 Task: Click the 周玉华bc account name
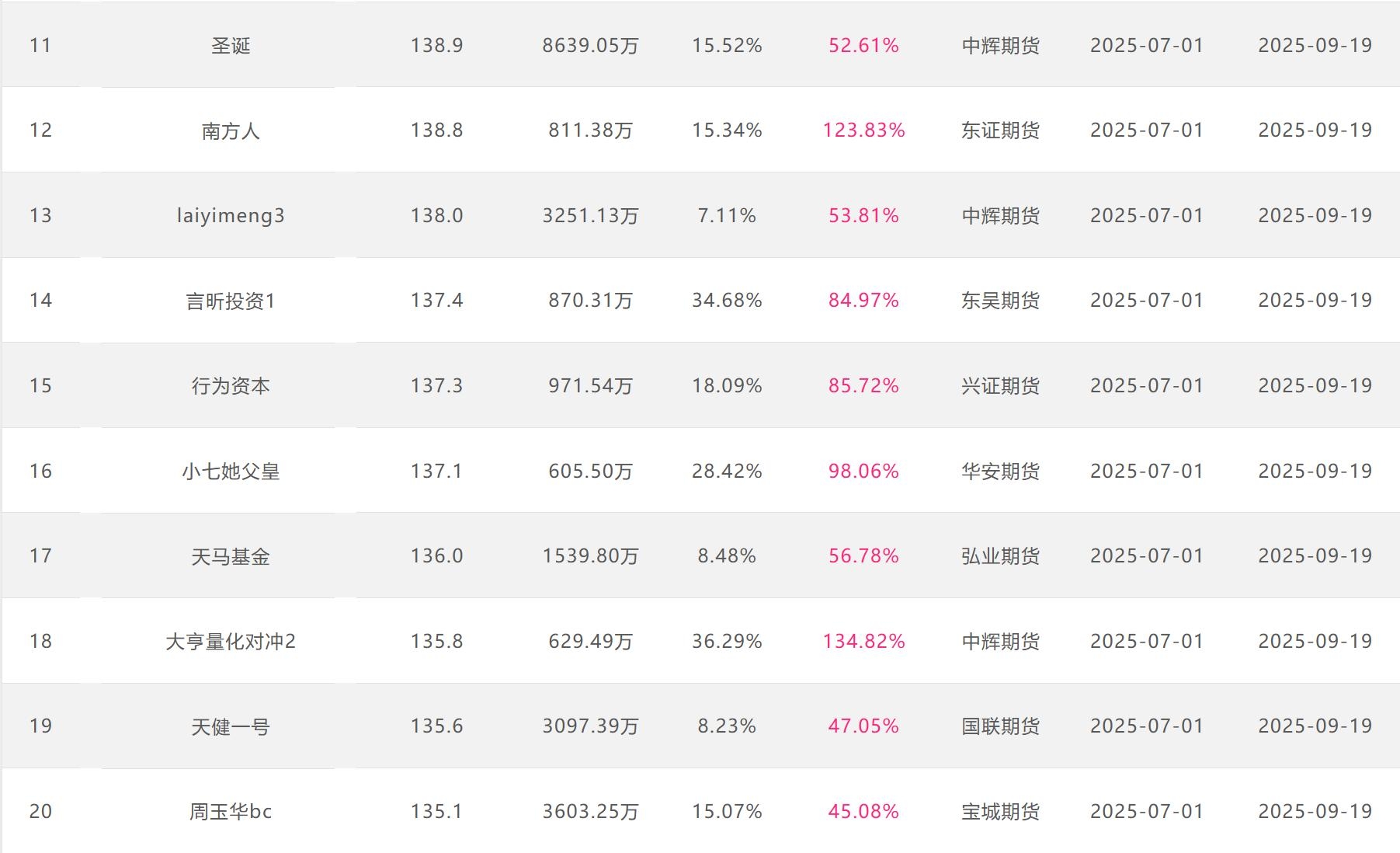[231, 811]
